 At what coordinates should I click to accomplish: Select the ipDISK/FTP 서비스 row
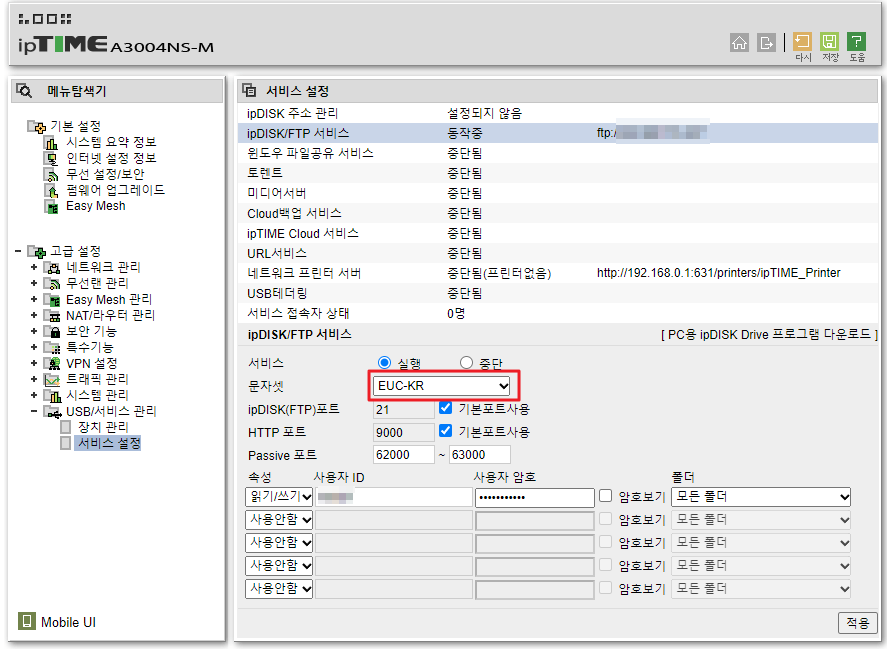tap(558, 134)
